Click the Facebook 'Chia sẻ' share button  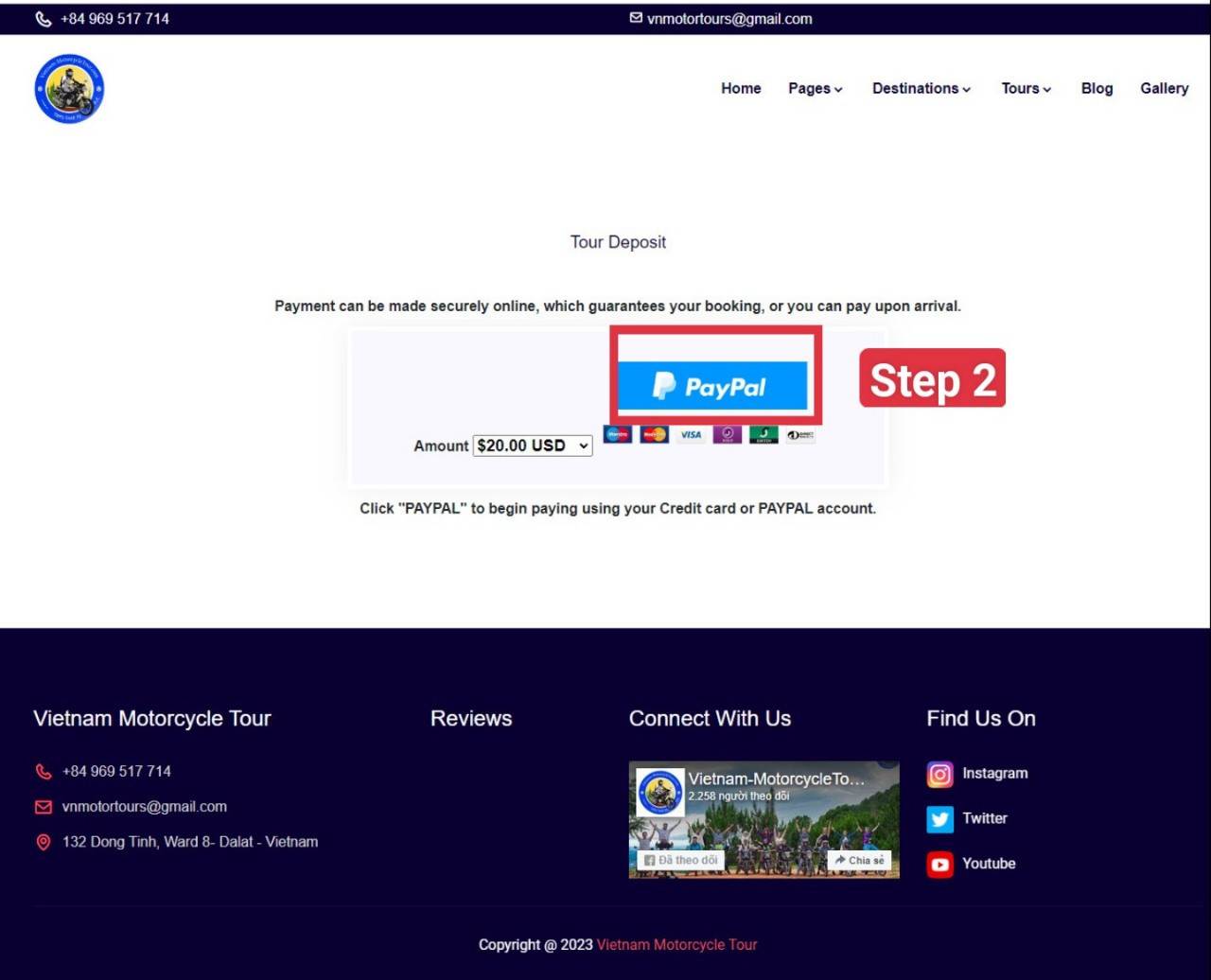point(859,860)
